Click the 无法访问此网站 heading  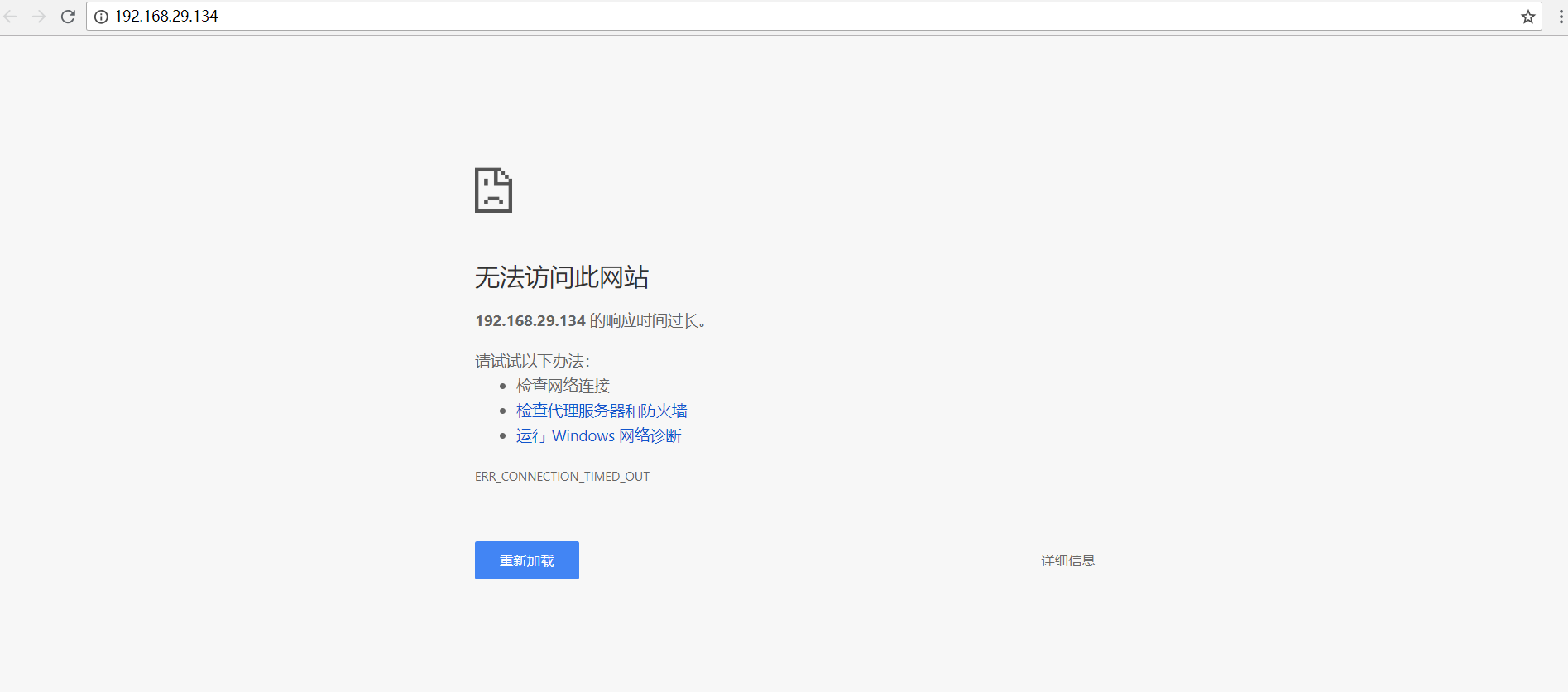pos(562,277)
